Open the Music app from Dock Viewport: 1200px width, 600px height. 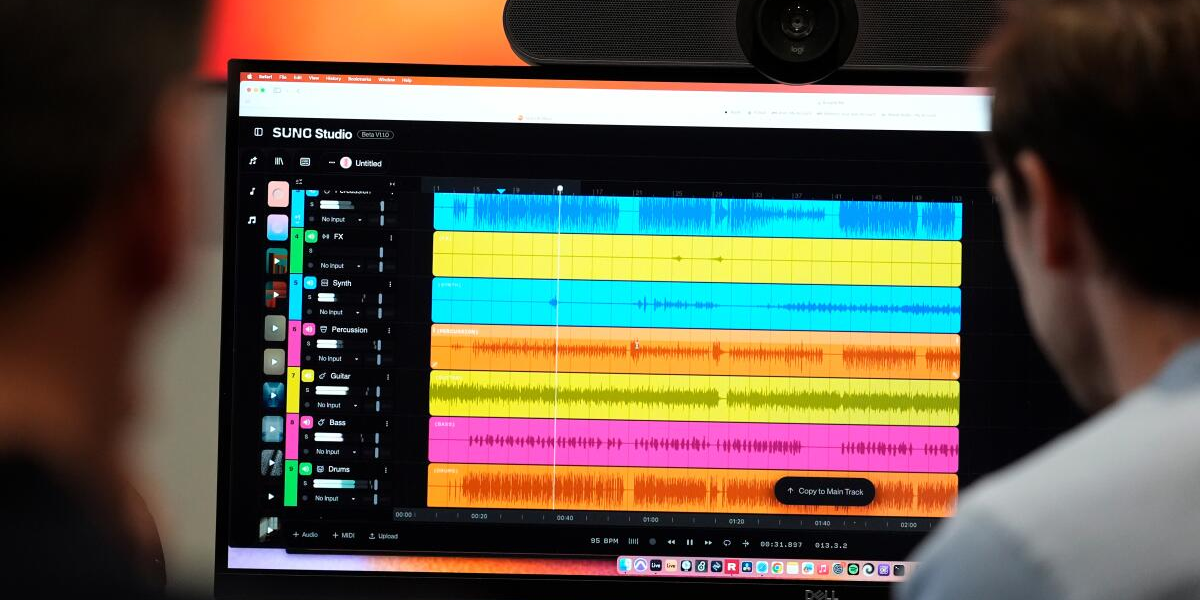822,568
